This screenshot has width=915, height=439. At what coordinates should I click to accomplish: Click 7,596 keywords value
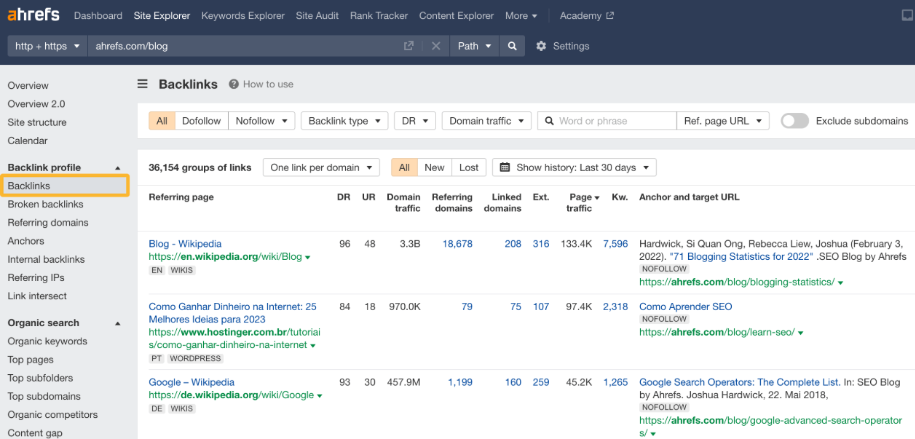[x=616, y=243]
